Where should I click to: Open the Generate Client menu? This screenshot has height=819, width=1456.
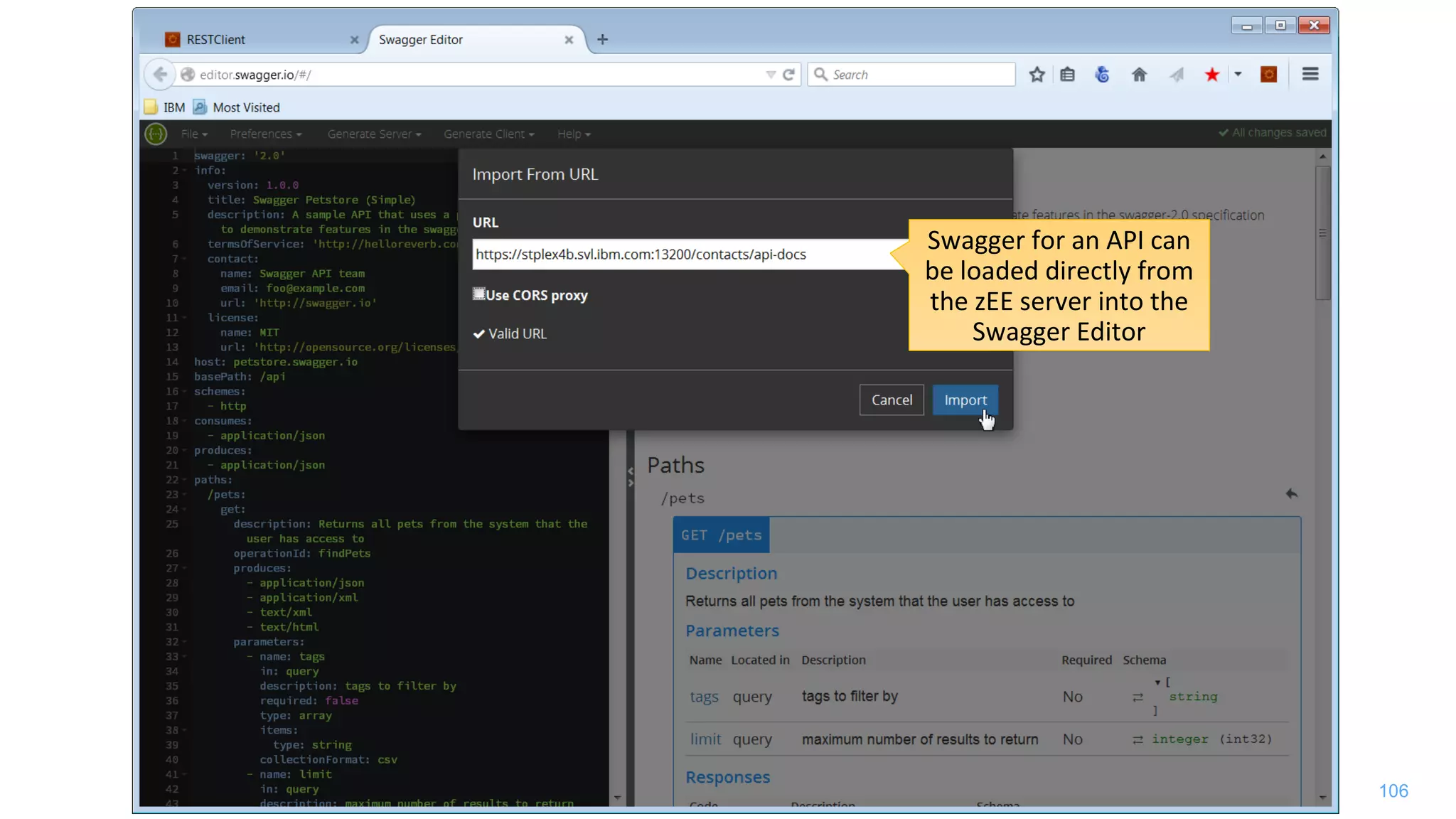coord(489,134)
